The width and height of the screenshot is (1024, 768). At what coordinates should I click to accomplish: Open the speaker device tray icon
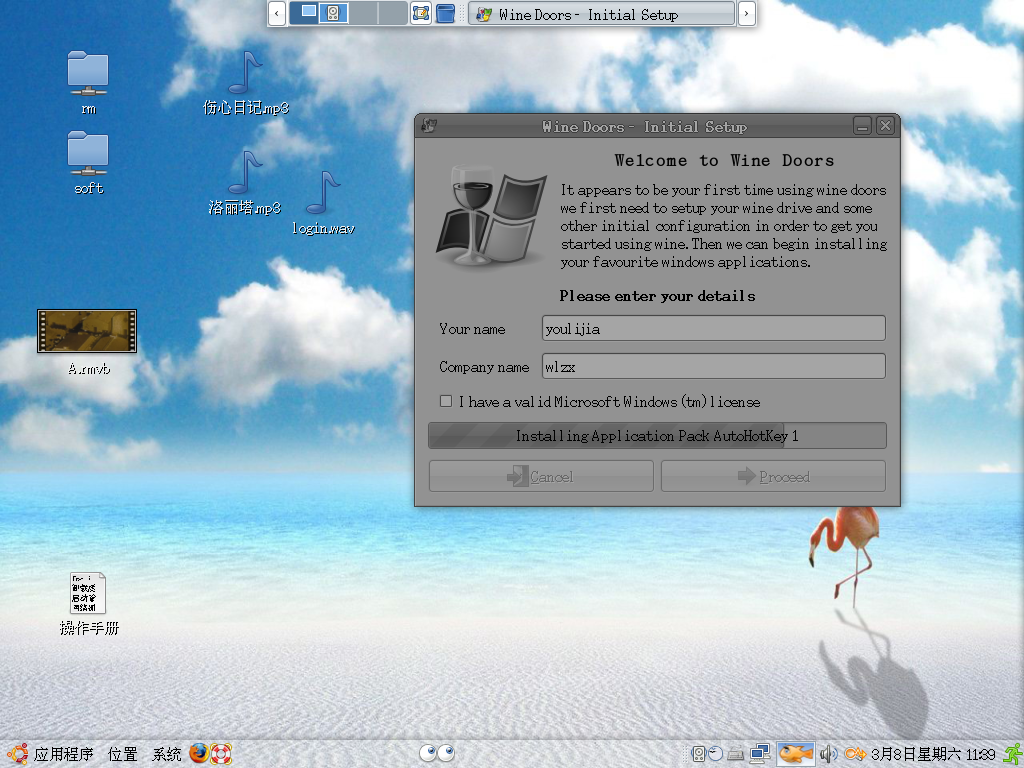[698, 754]
